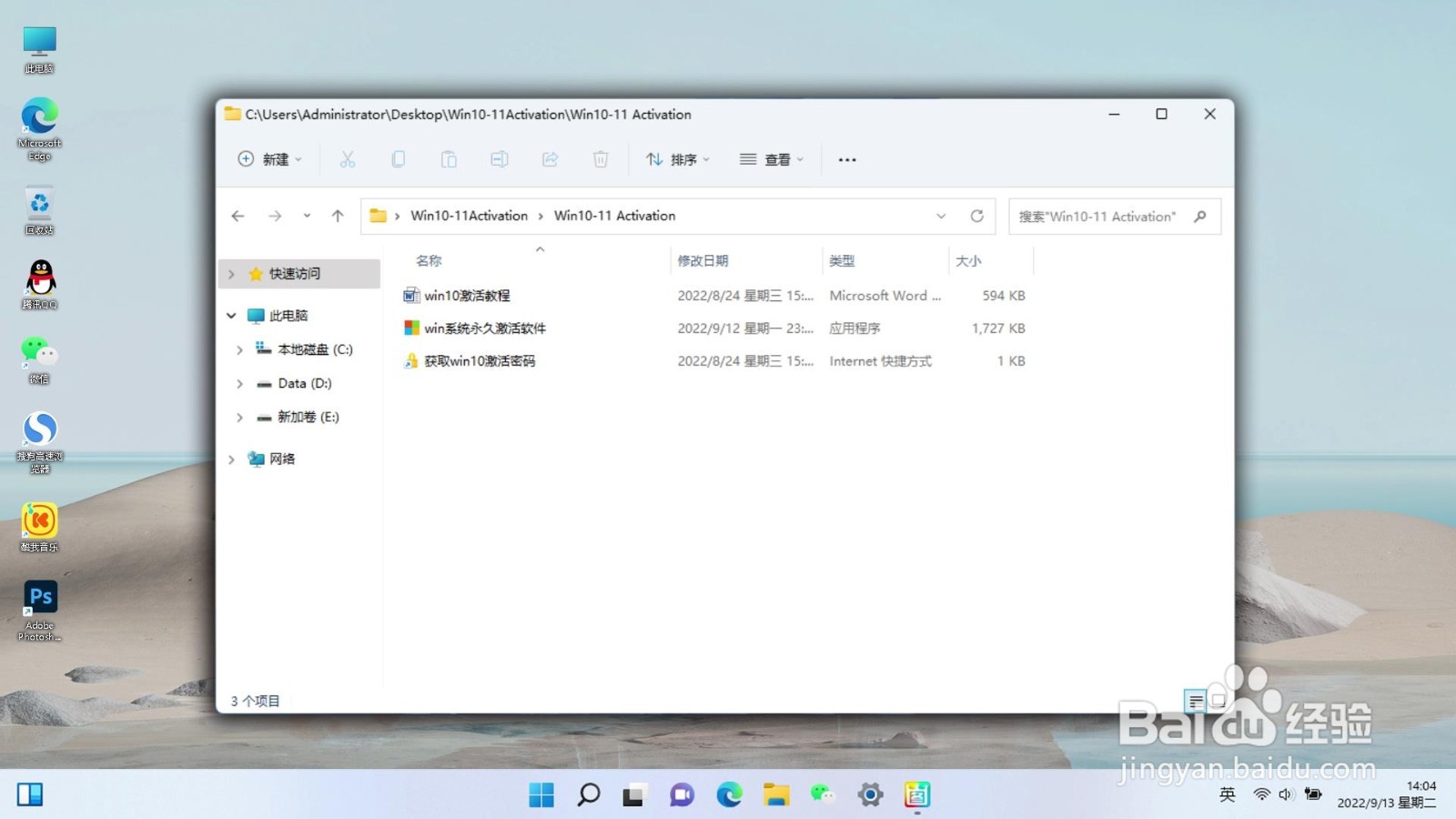Open the taskbar clock and date
The image size is (1456, 819).
1386,794
